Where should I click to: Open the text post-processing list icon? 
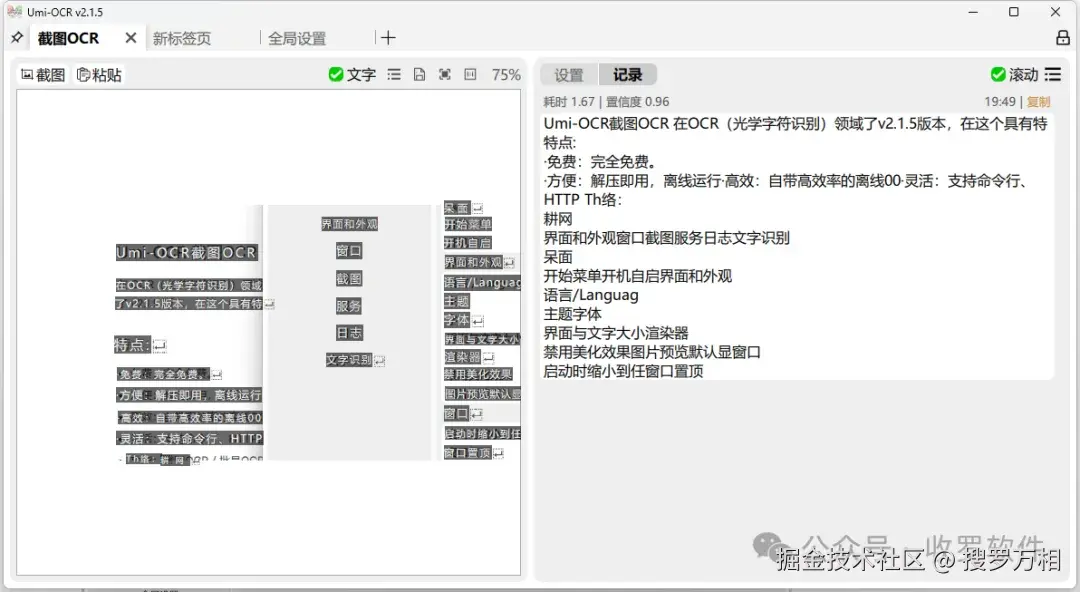coord(394,73)
